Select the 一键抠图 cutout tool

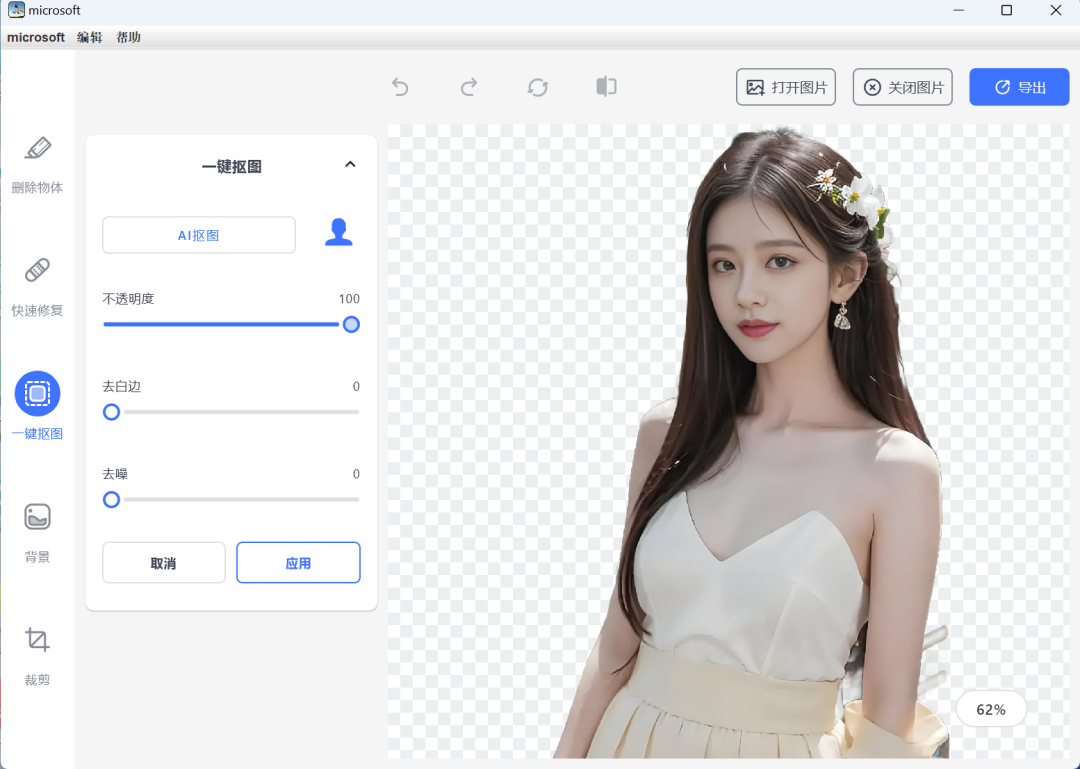[37, 405]
